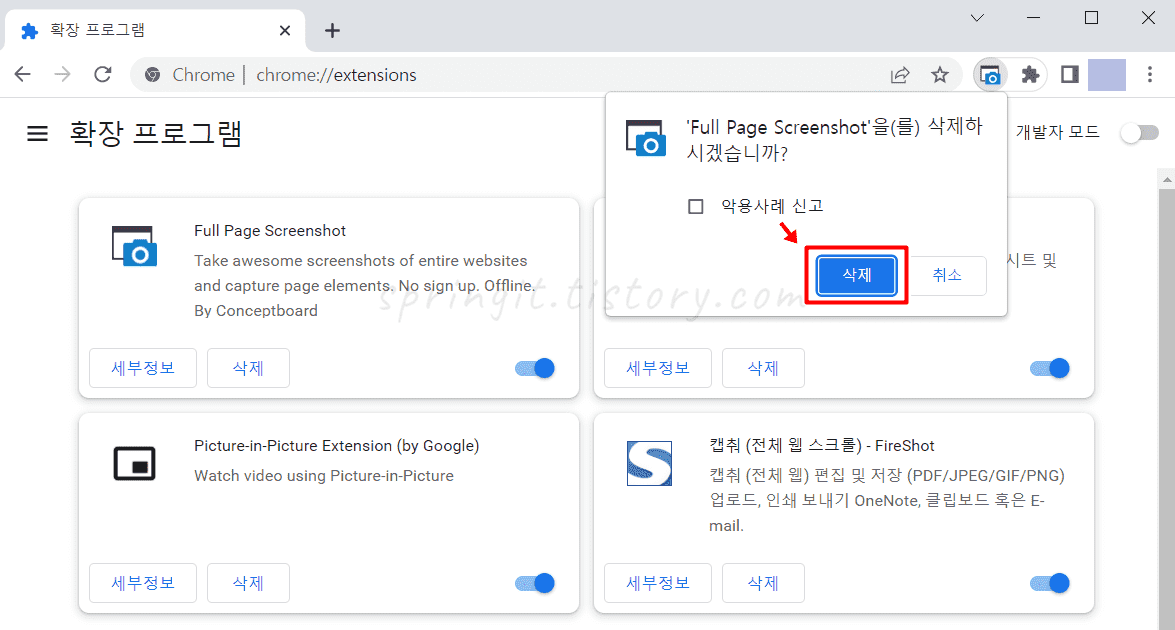Click the page scrollbar up arrow

[x=1167, y=180]
